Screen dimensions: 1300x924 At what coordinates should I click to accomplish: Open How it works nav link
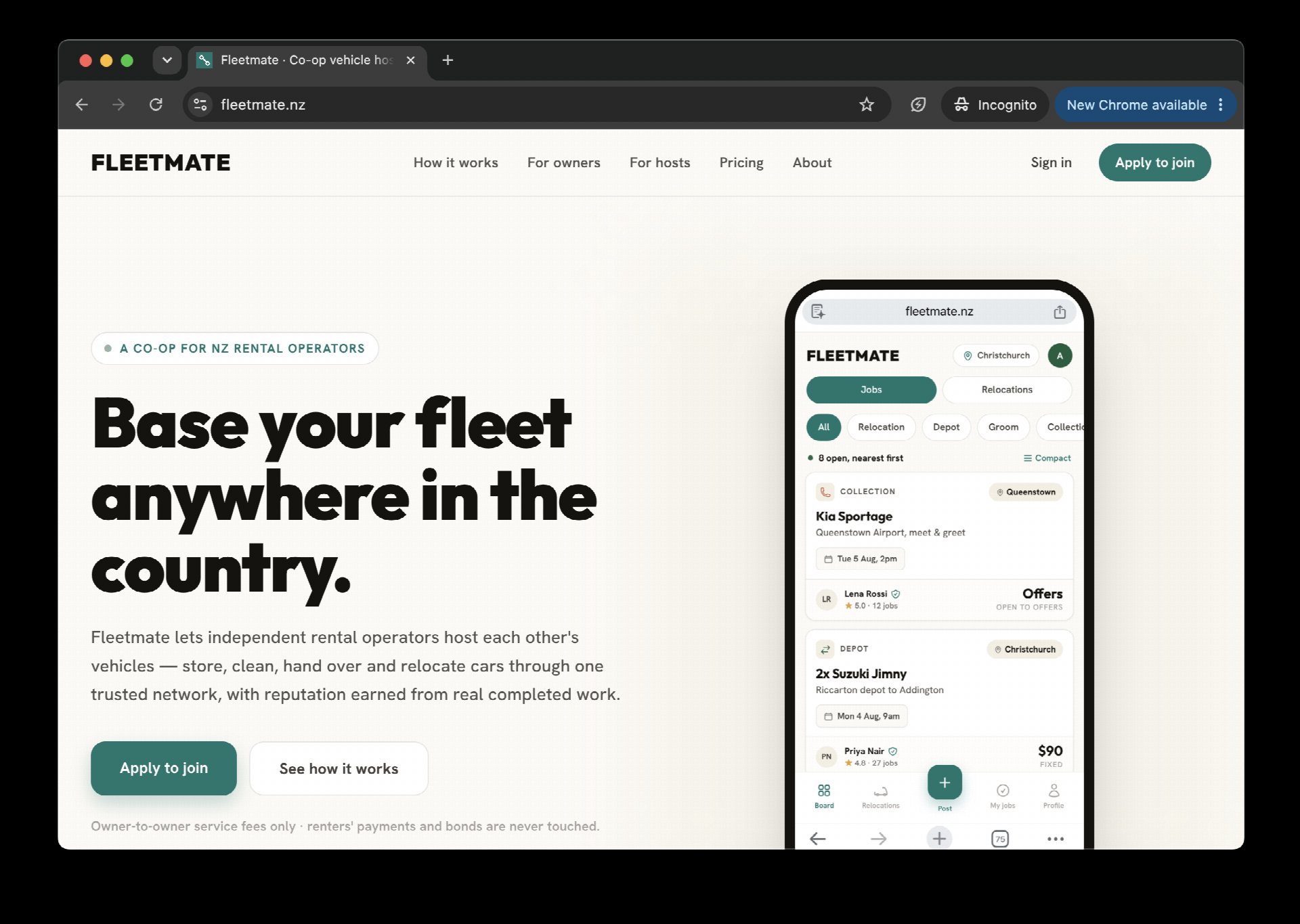(456, 162)
